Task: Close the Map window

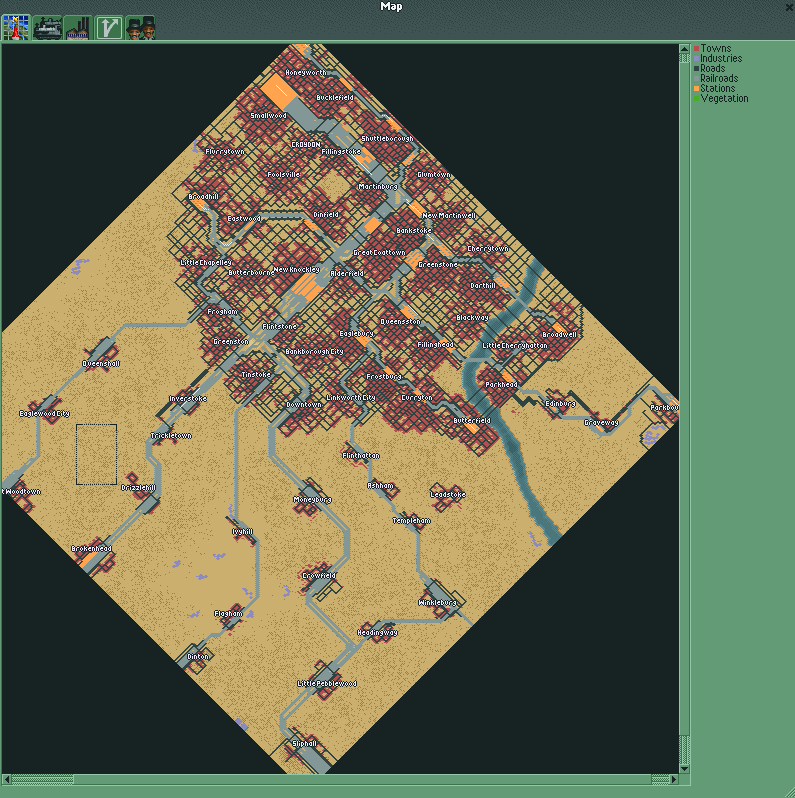Action: (x=789, y=7)
